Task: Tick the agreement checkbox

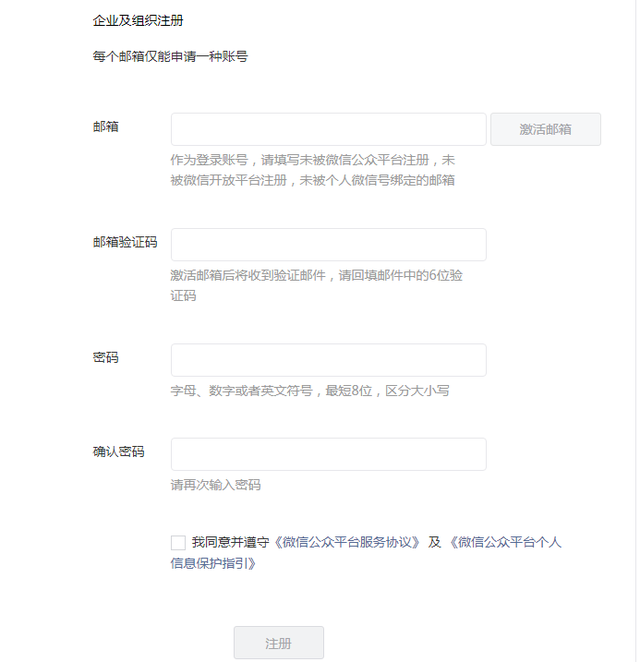Action: click(x=178, y=542)
